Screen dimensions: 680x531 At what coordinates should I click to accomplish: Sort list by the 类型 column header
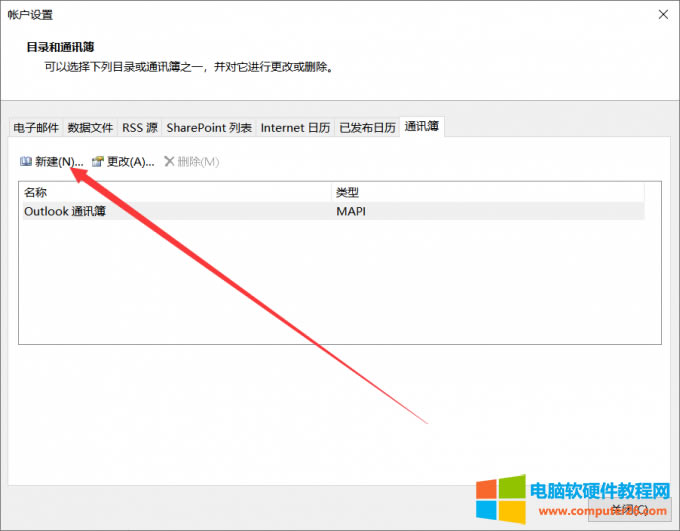pos(487,192)
